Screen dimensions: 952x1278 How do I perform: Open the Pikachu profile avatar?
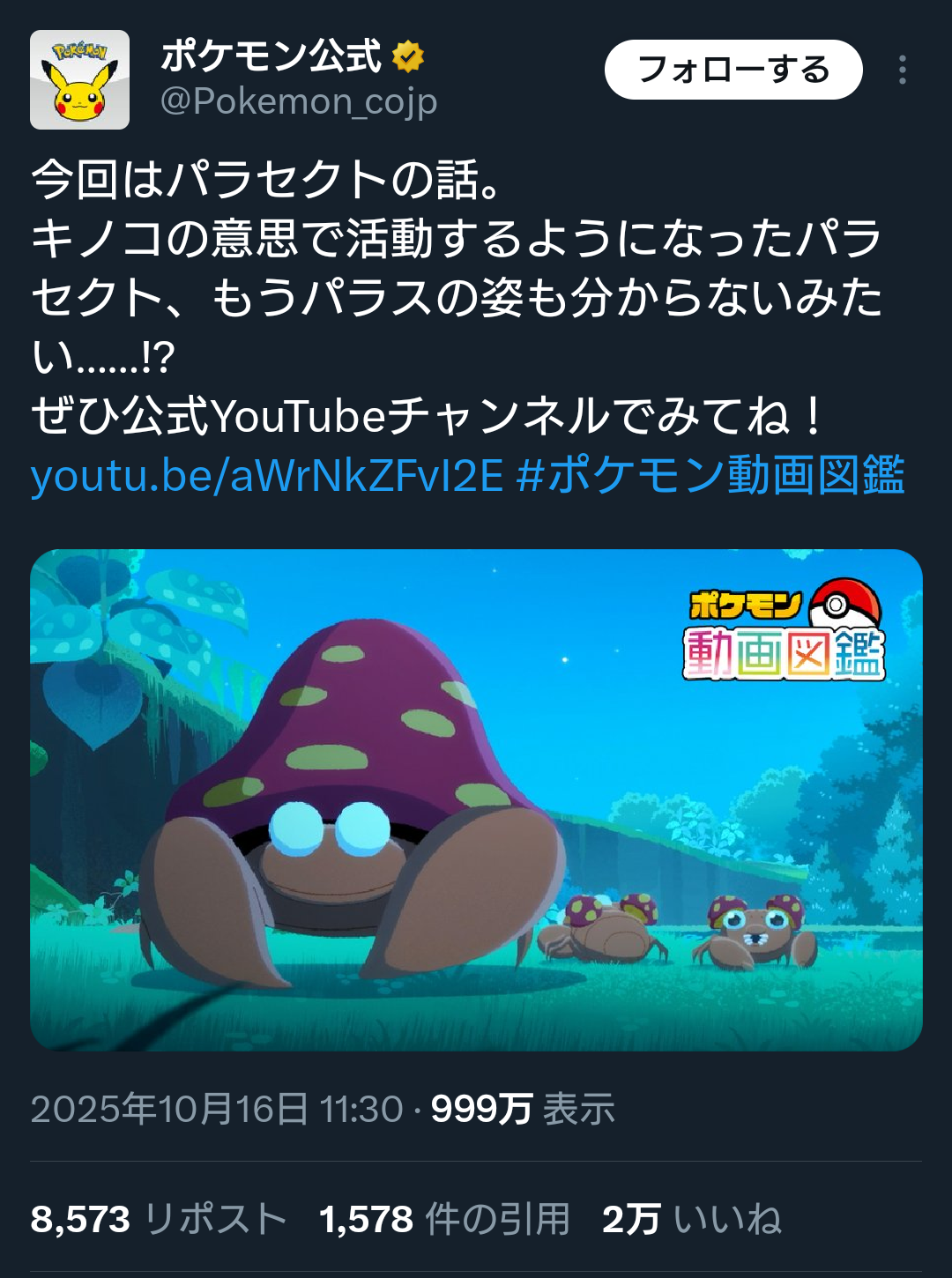click(79, 80)
